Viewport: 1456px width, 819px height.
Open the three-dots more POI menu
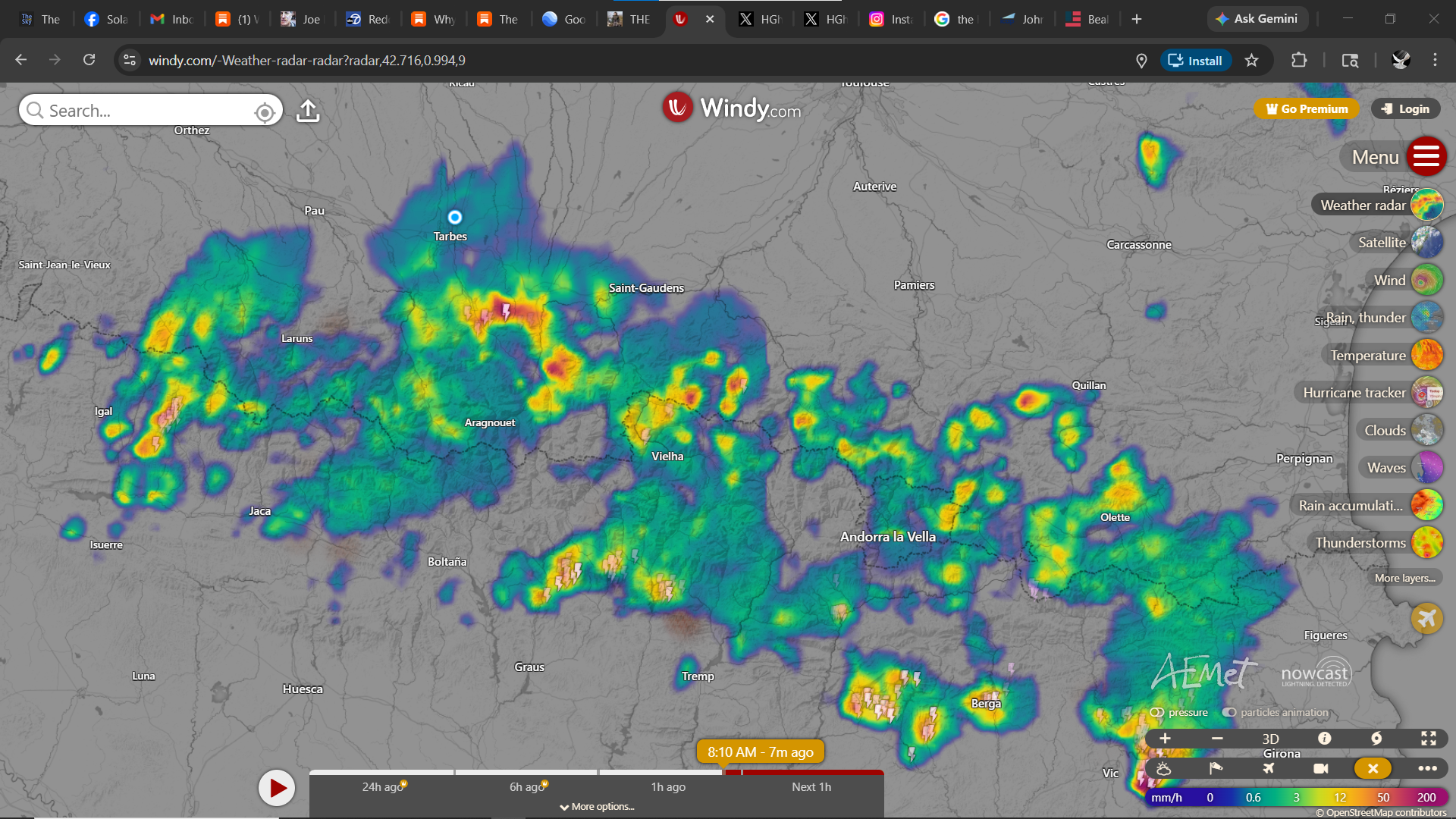(x=1427, y=768)
